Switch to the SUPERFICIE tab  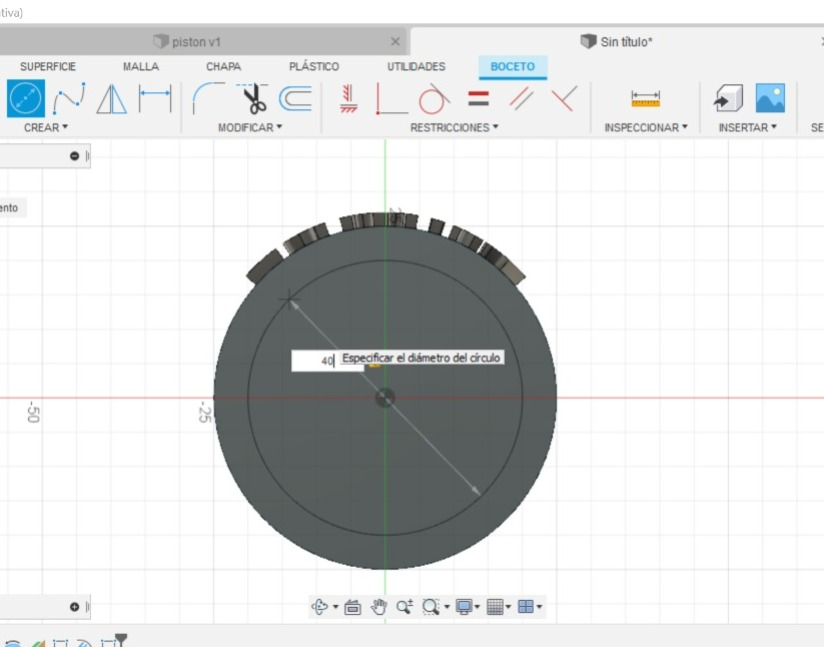48,67
